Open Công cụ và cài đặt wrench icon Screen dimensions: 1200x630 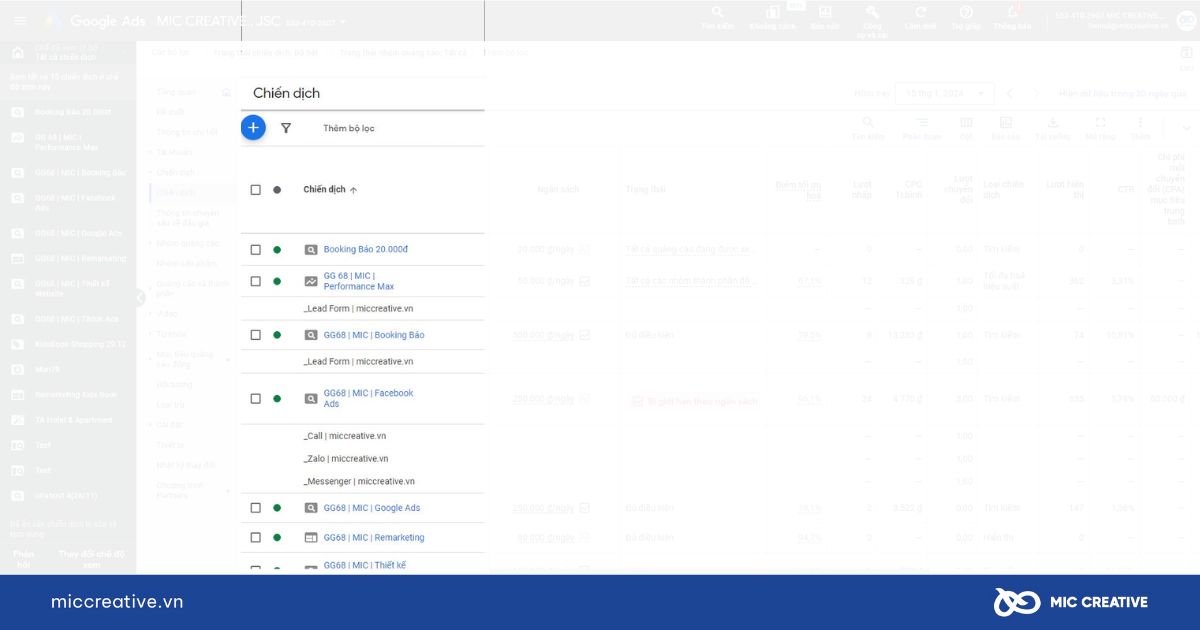point(872,13)
